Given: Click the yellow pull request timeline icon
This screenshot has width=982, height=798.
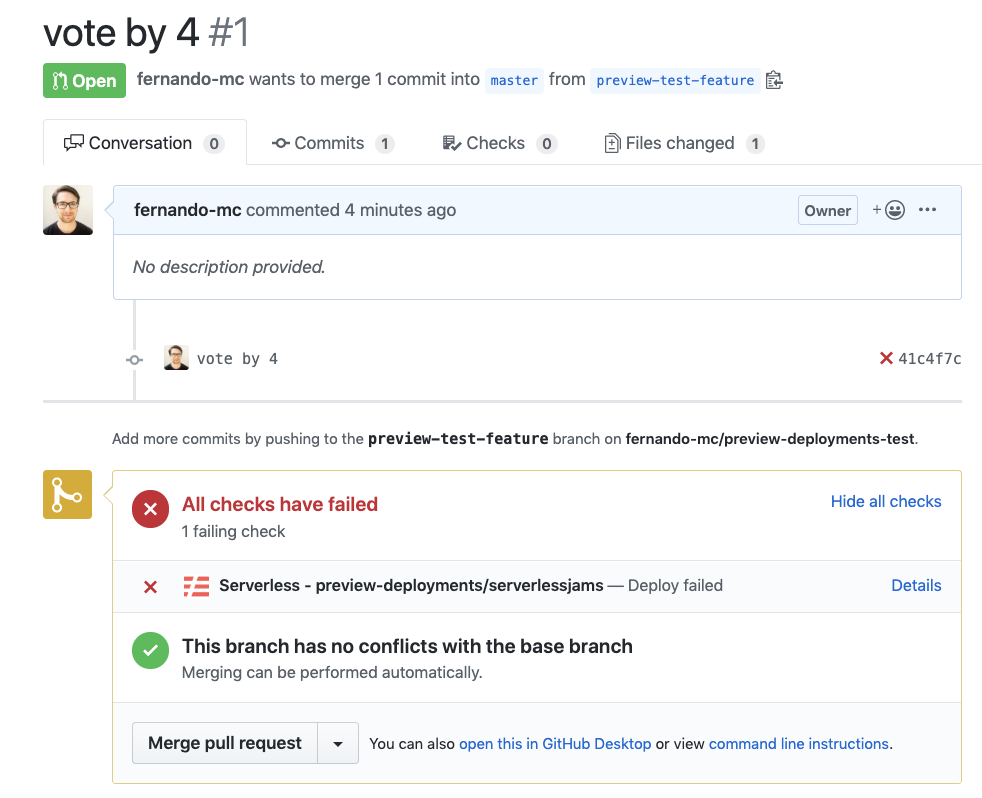Looking at the screenshot, I should [67, 494].
